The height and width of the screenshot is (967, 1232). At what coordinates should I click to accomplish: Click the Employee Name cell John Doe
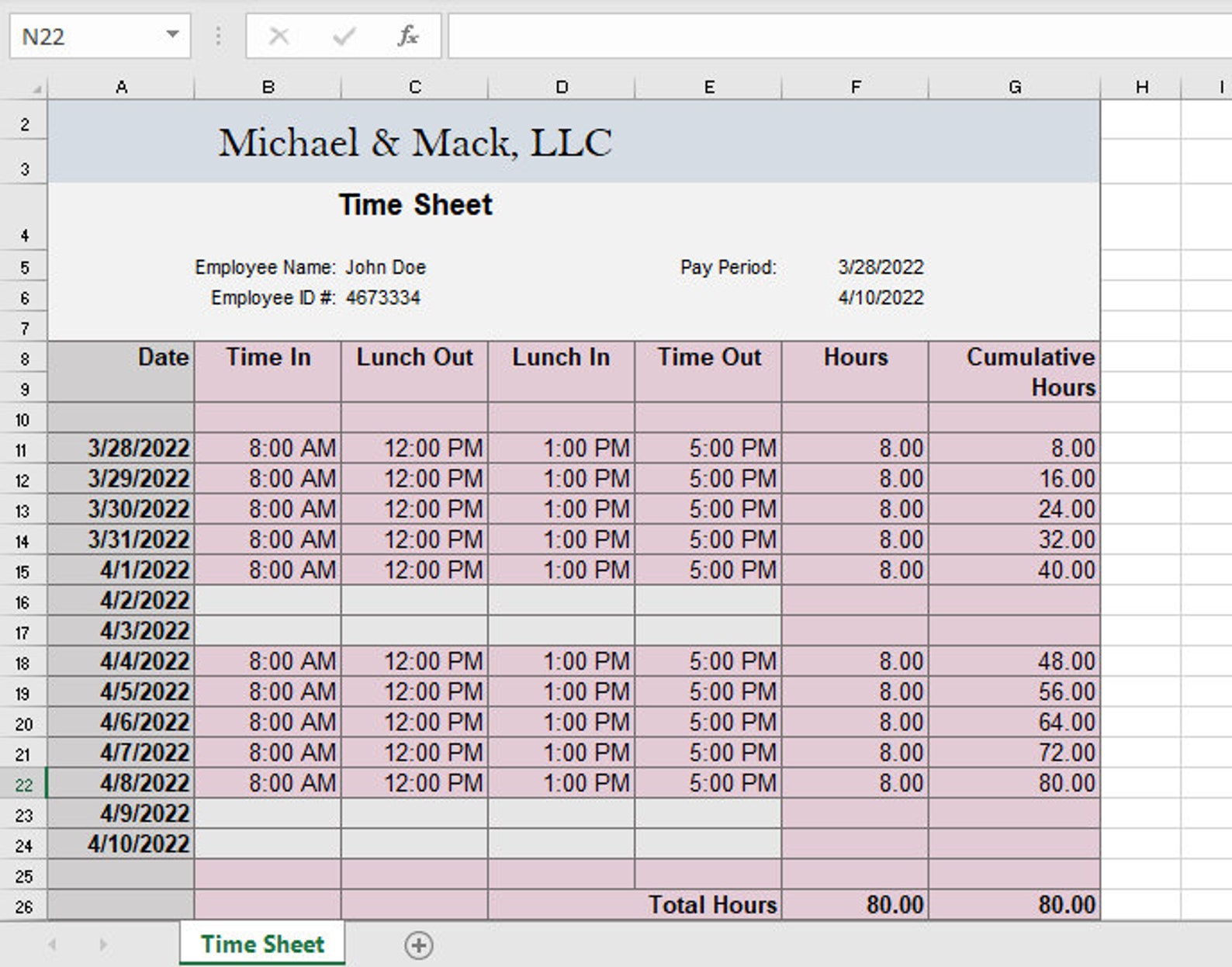tap(385, 267)
